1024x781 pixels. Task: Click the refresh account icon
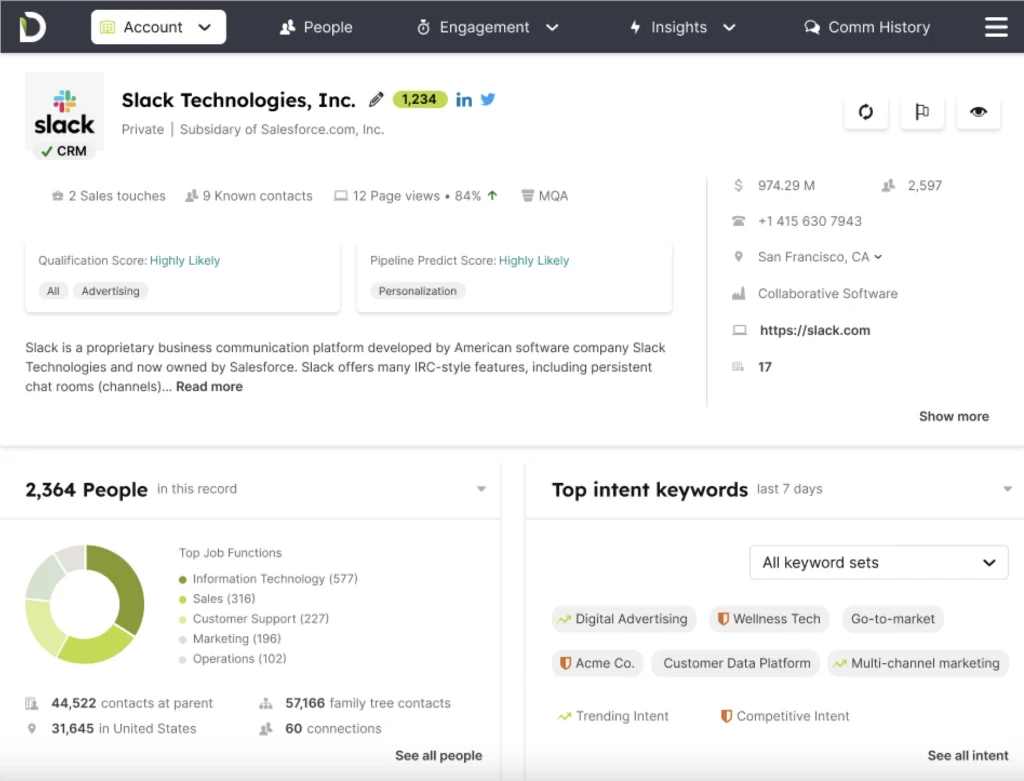866,112
